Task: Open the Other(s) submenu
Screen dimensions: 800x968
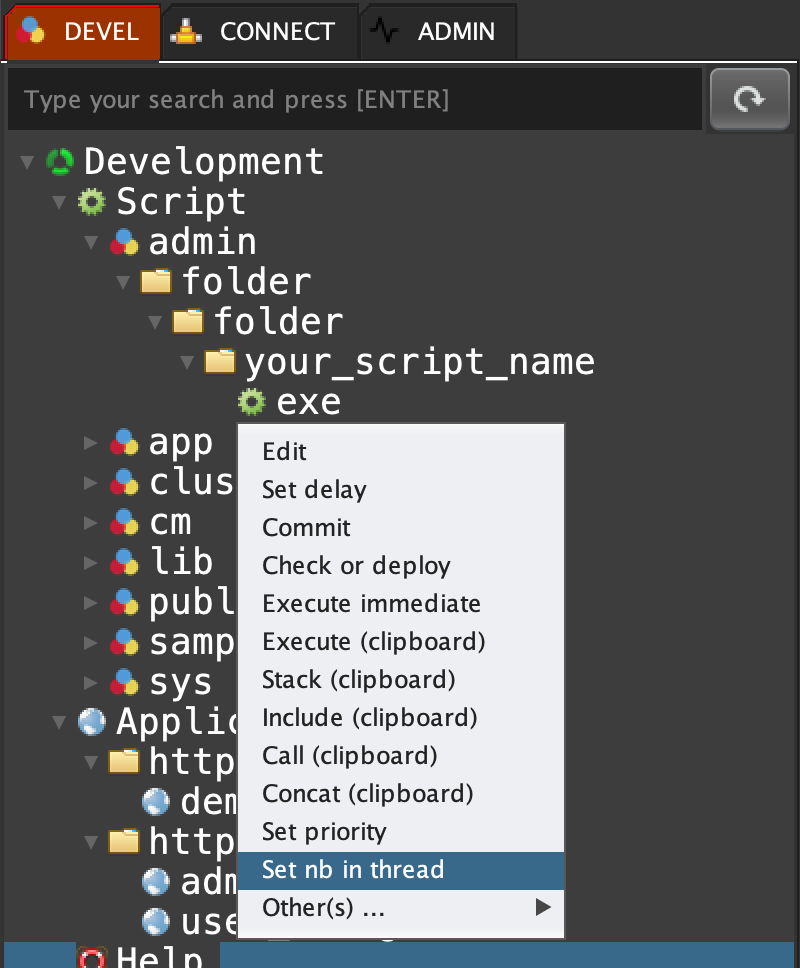Action: [x=400, y=908]
